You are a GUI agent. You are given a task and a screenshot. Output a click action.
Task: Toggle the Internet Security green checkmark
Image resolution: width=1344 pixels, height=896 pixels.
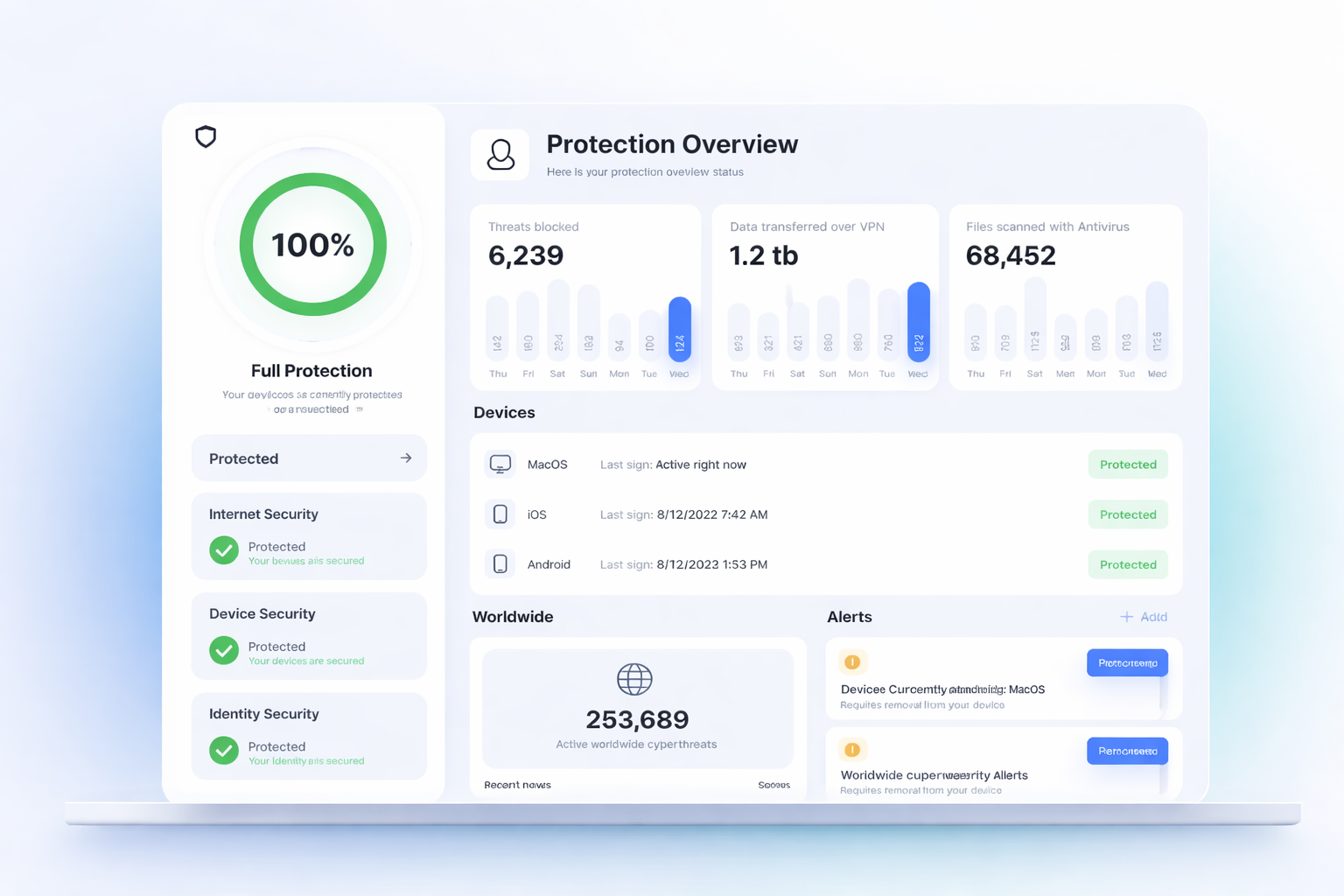coord(224,550)
